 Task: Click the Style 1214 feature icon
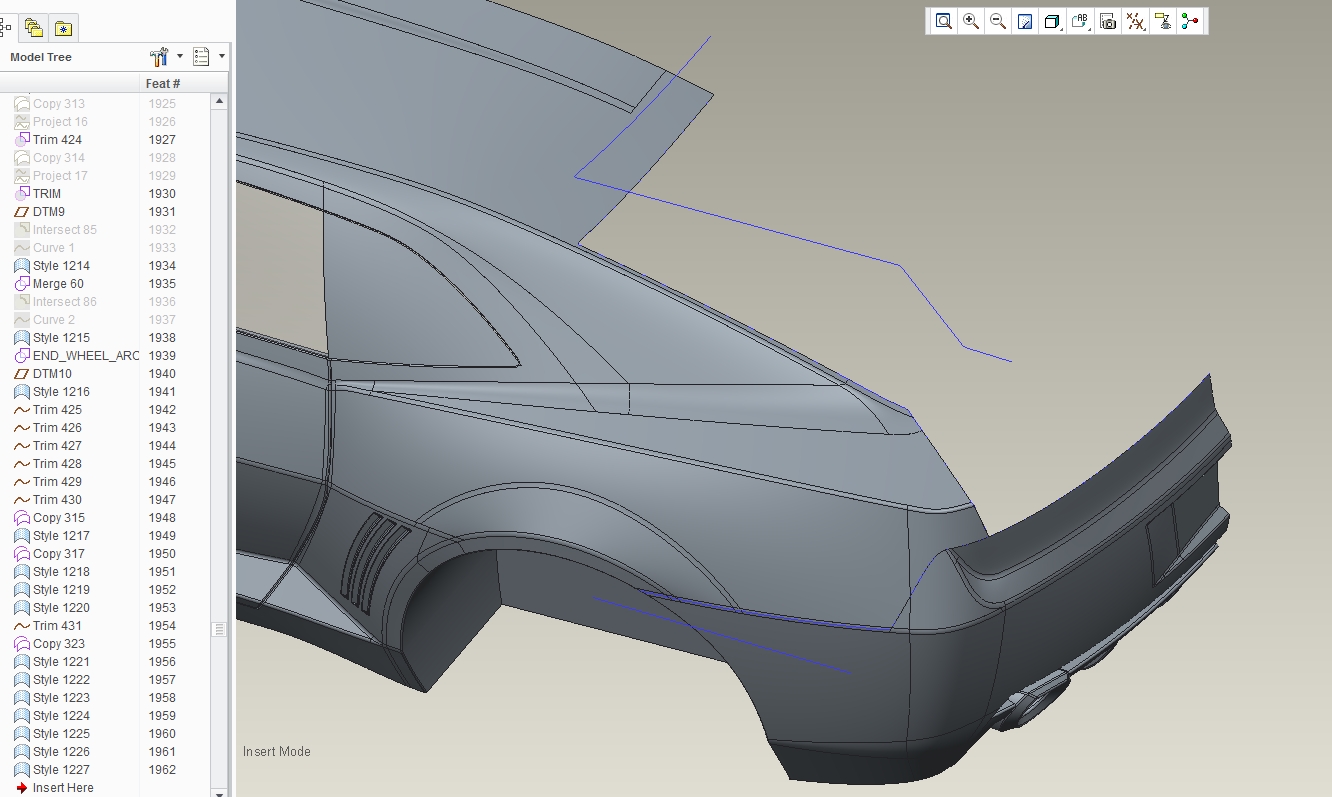pyautogui.click(x=22, y=266)
